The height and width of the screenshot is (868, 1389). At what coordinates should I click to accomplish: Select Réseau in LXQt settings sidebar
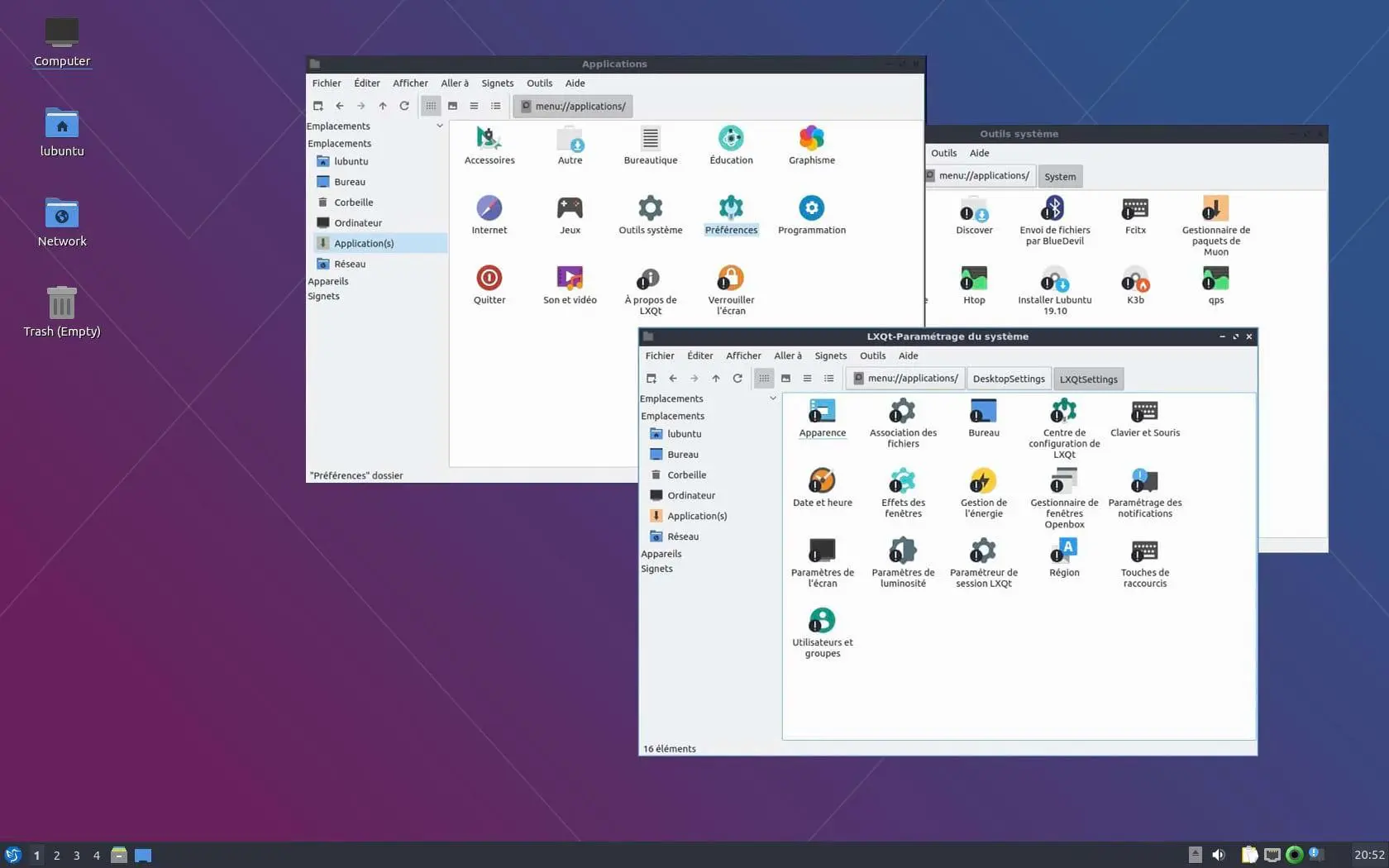click(x=683, y=537)
